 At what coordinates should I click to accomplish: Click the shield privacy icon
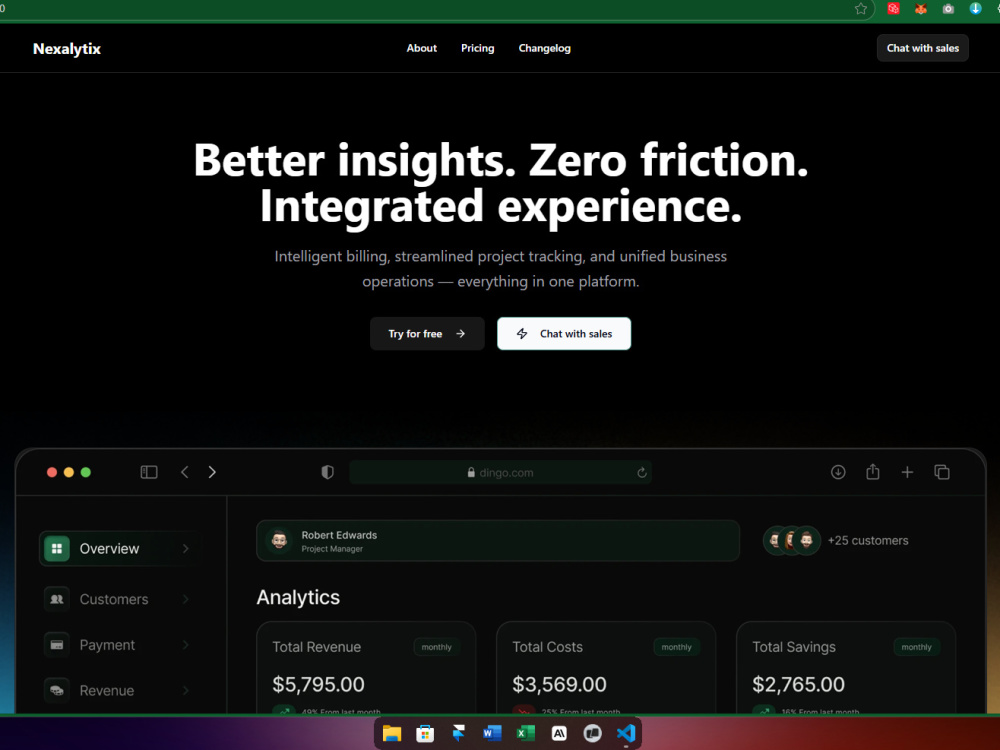click(x=327, y=472)
